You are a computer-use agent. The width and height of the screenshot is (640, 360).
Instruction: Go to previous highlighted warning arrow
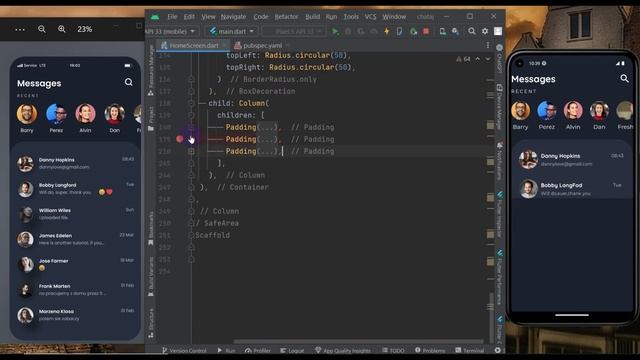(x=478, y=59)
